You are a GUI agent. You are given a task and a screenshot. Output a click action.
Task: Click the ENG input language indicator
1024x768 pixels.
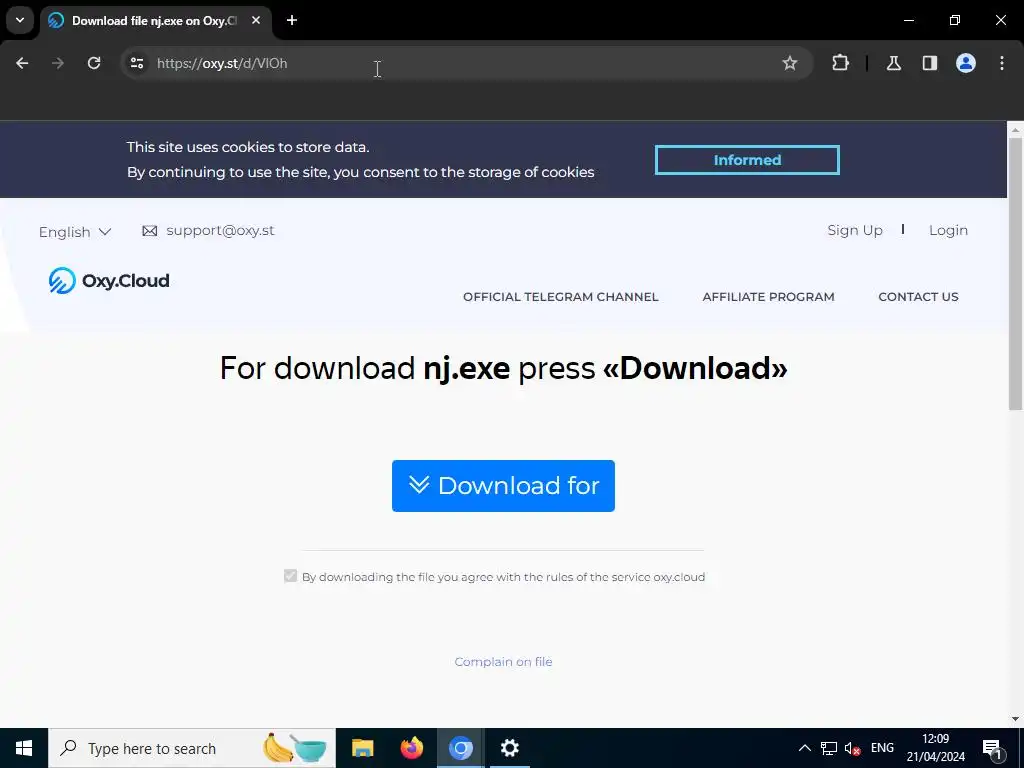point(882,748)
